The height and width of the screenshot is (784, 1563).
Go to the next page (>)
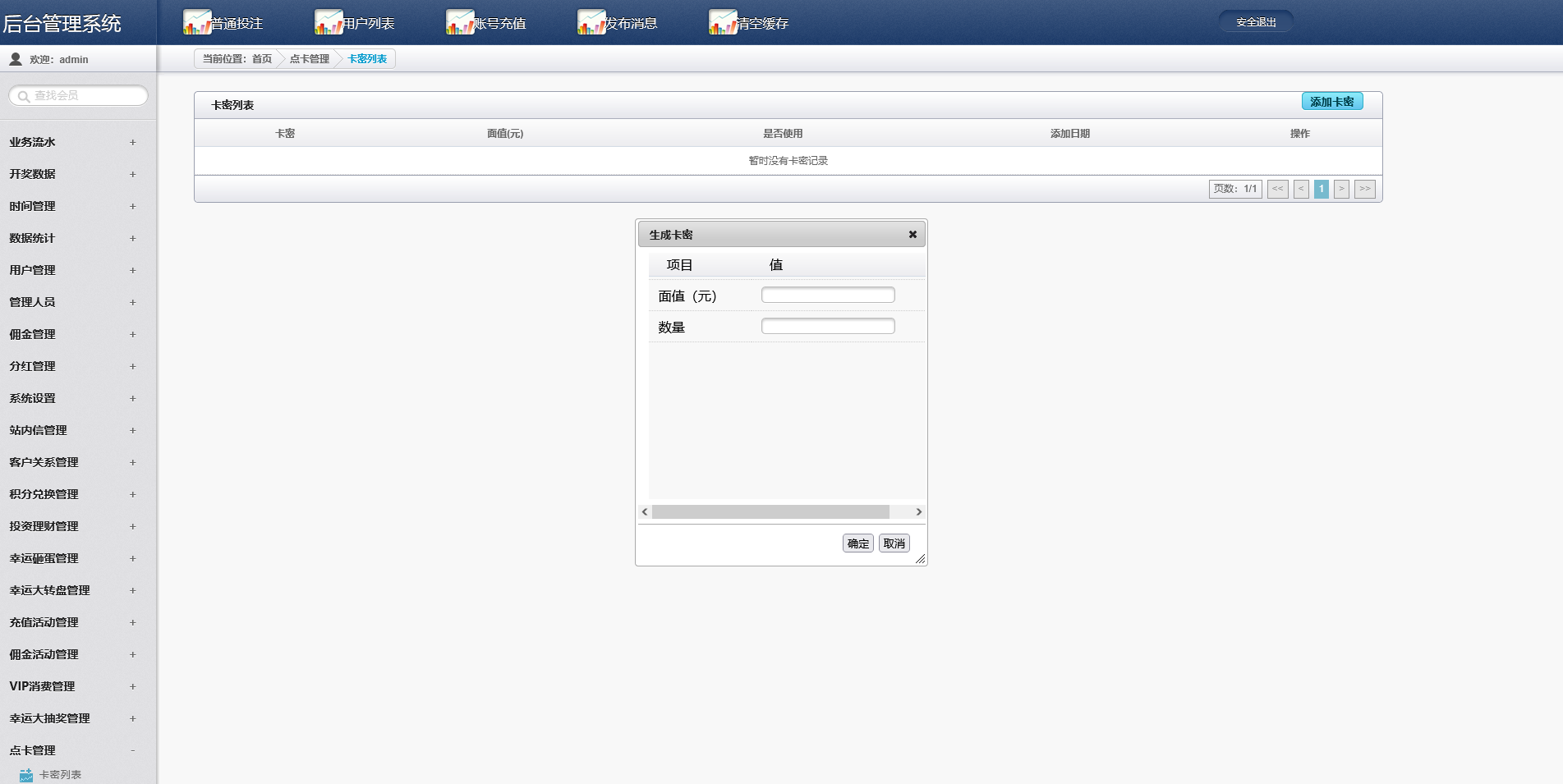(1341, 189)
